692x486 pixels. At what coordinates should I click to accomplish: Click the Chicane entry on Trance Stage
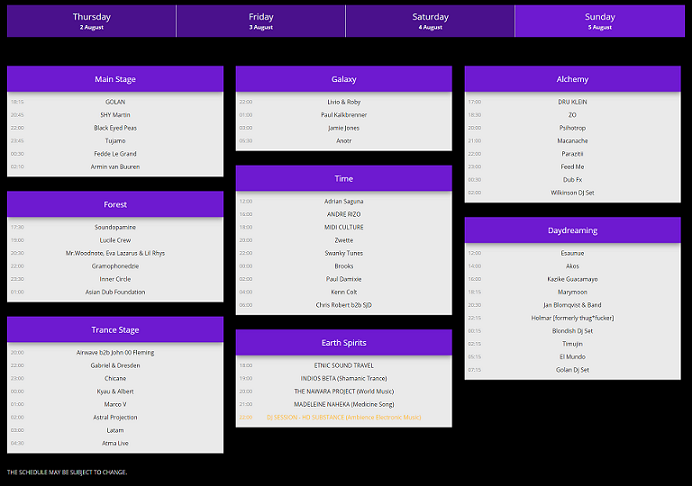coord(115,378)
